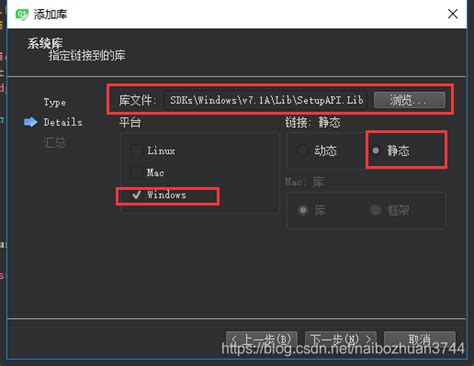Screen dimensions: 474x366
Task: Cancel the wizard with 取消 button
Action: (420, 340)
